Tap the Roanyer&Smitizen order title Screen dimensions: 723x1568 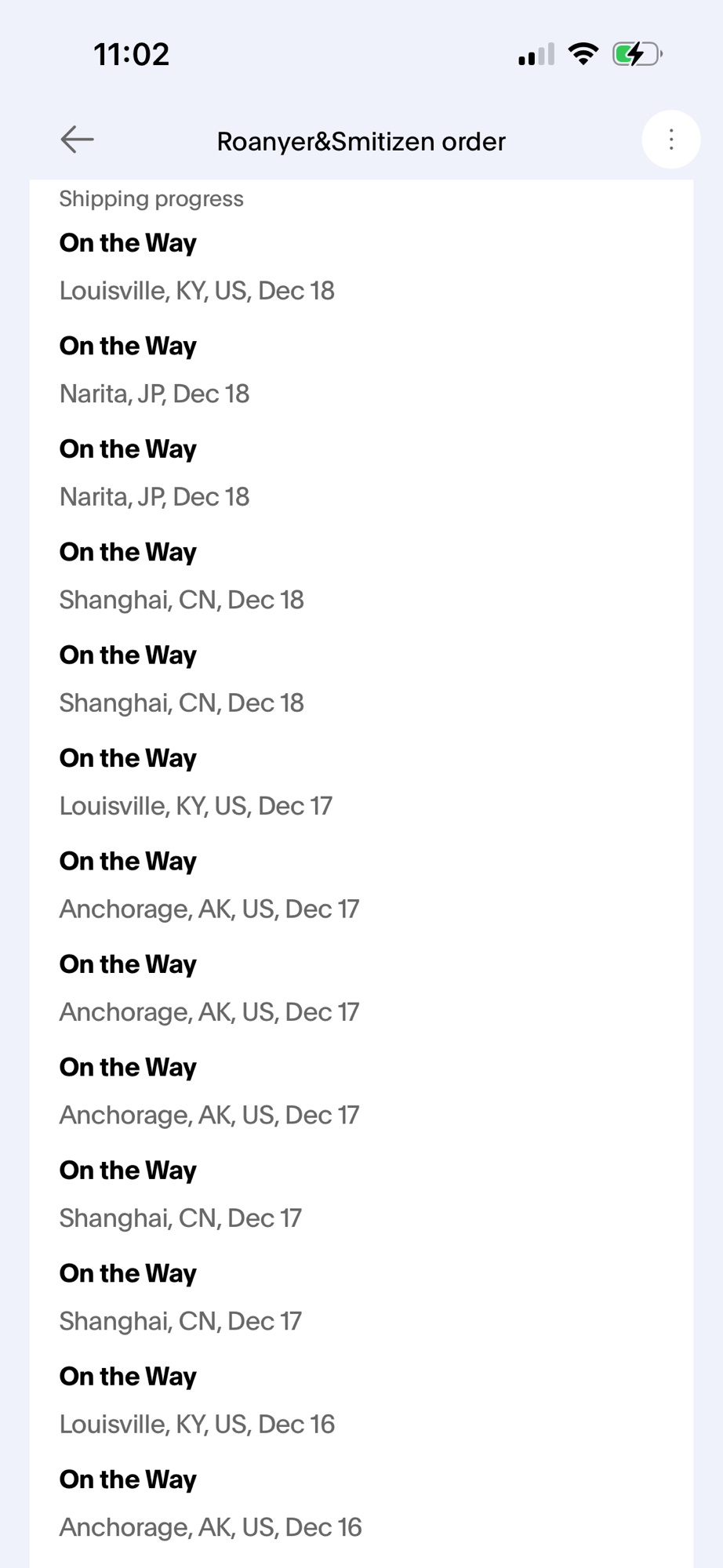tap(361, 142)
